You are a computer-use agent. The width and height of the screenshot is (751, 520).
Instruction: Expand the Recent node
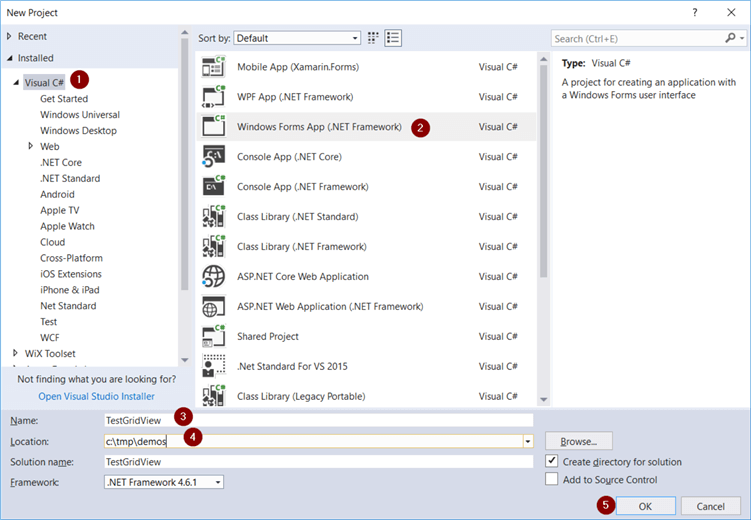[9, 36]
